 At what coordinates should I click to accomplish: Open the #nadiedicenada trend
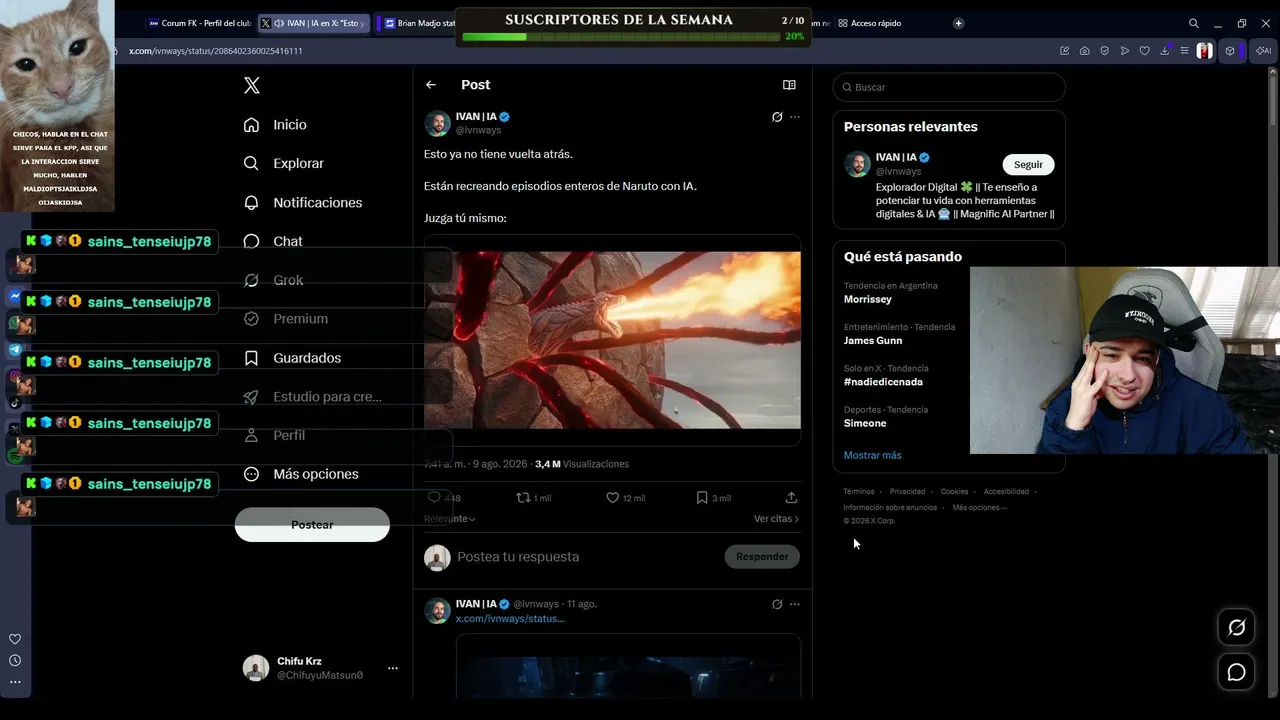pos(883,382)
